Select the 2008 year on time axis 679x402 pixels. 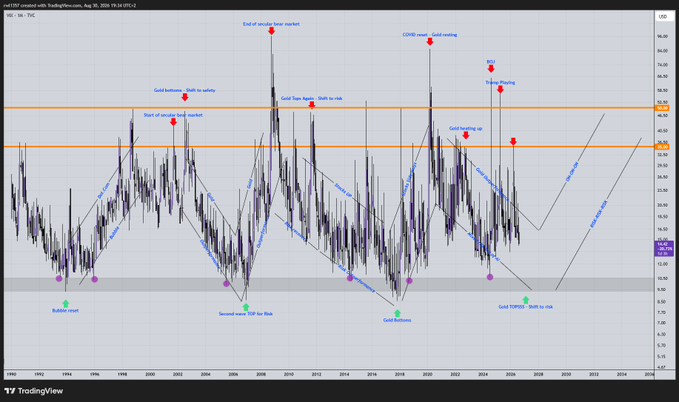click(261, 374)
